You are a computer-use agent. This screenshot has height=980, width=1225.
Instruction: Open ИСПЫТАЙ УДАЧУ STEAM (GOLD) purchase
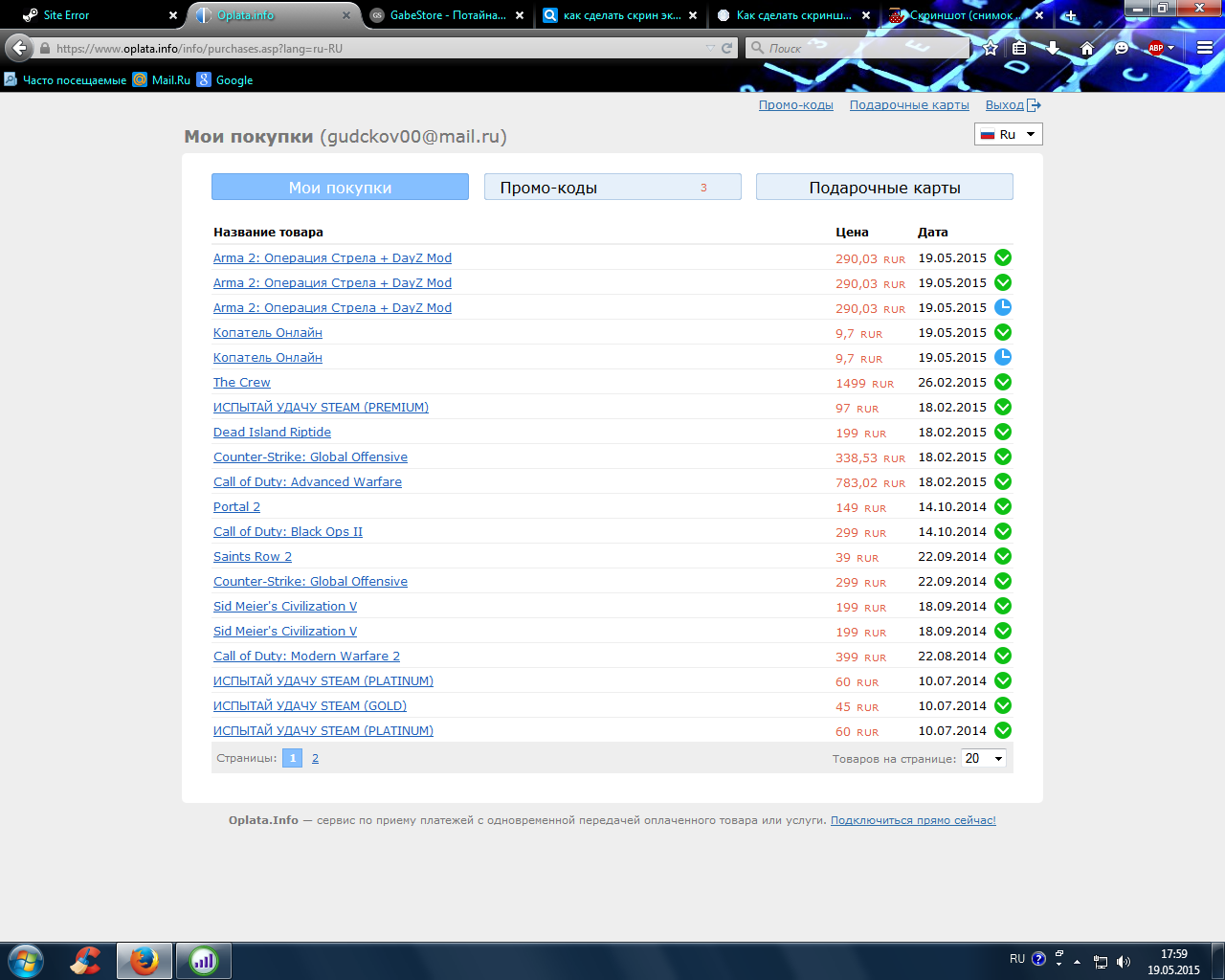(x=310, y=705)
